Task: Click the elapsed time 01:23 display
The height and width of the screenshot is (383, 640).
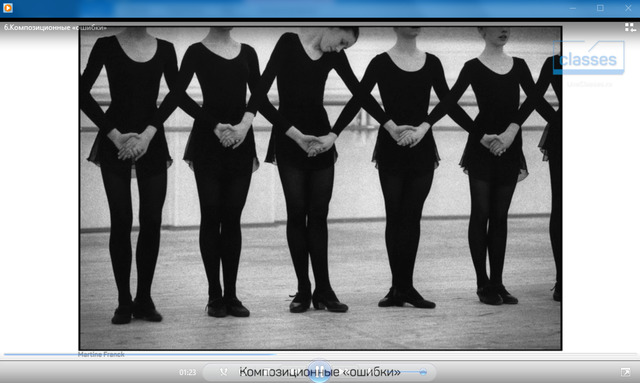Action: (187, 372)
